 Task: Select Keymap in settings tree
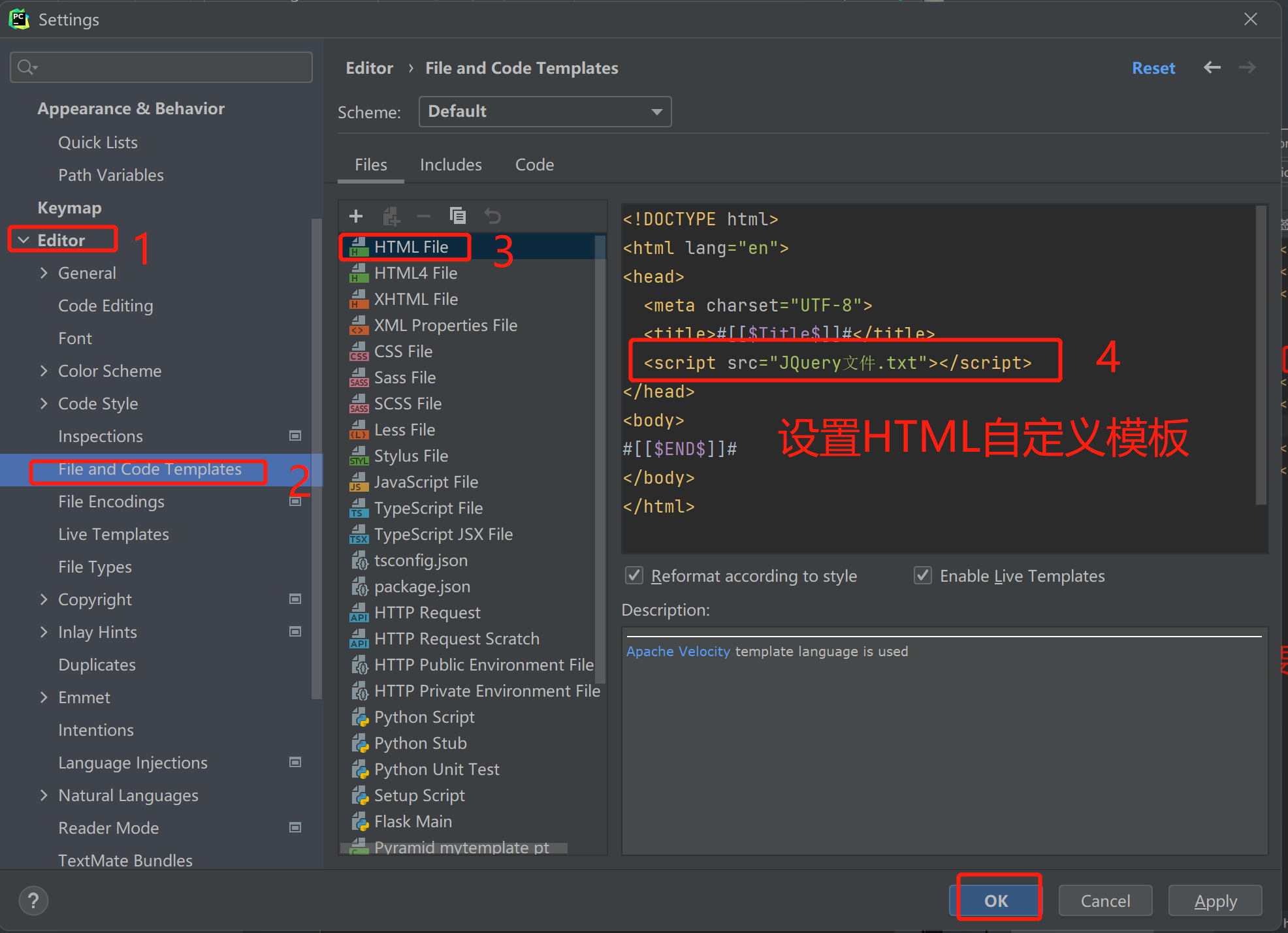click(x=69, y=208)
